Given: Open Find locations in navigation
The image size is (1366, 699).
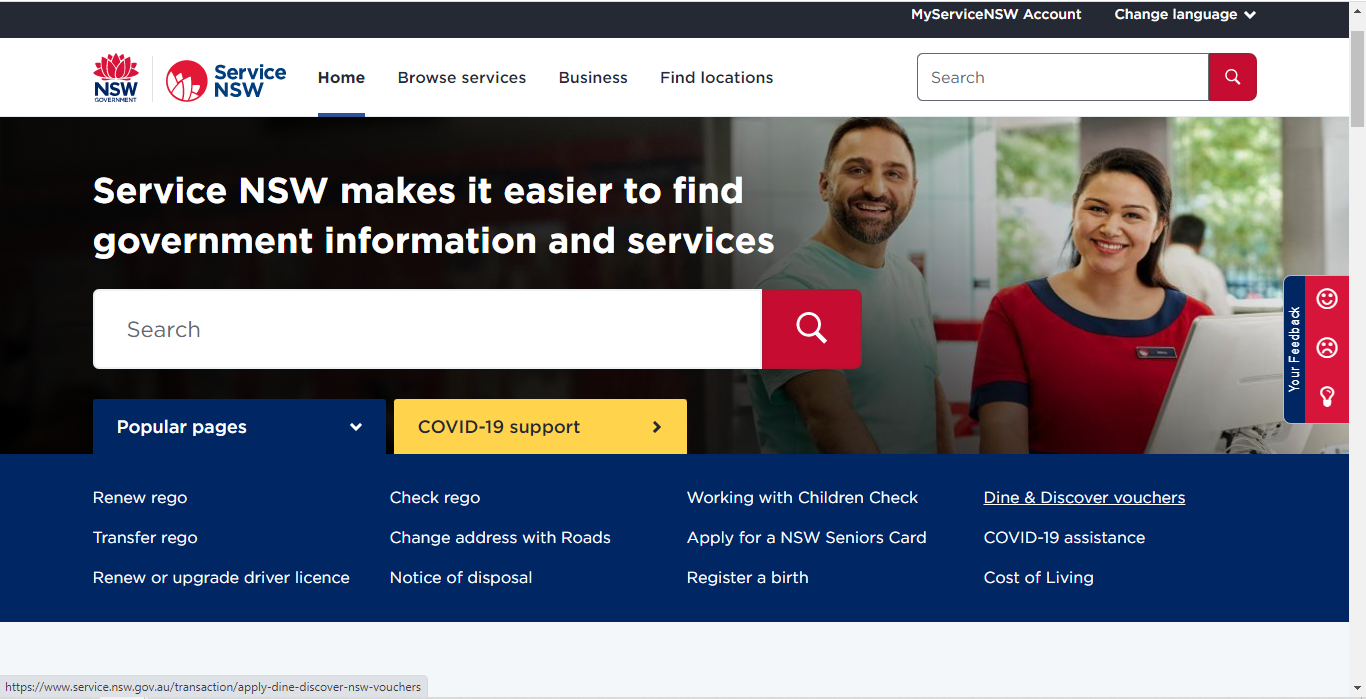Looking at the screenshot, I should tap(716, 77).
